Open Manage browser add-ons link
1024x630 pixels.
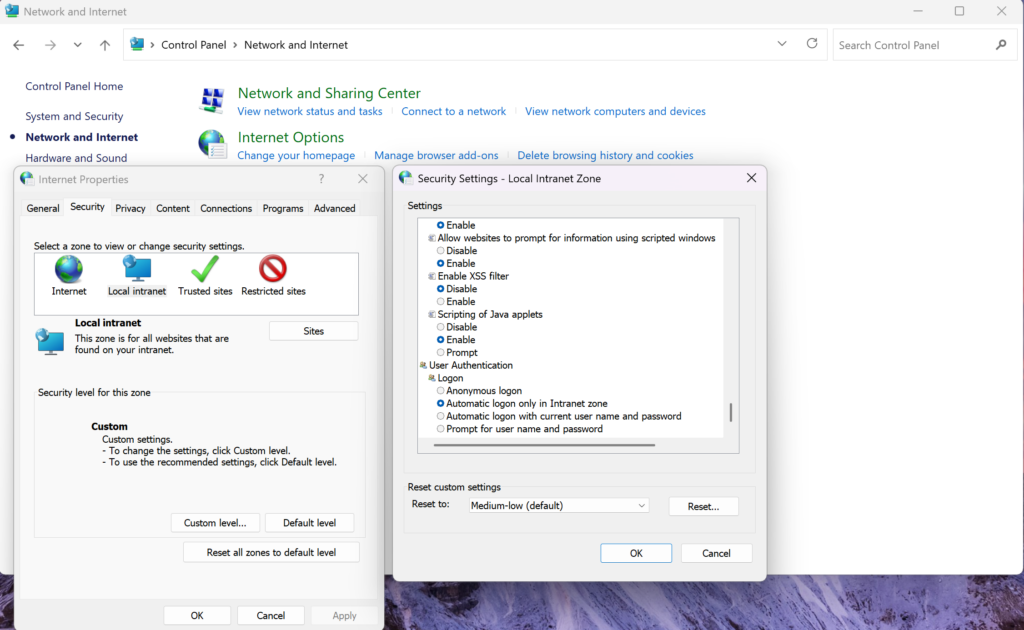[x=436, y=155]
